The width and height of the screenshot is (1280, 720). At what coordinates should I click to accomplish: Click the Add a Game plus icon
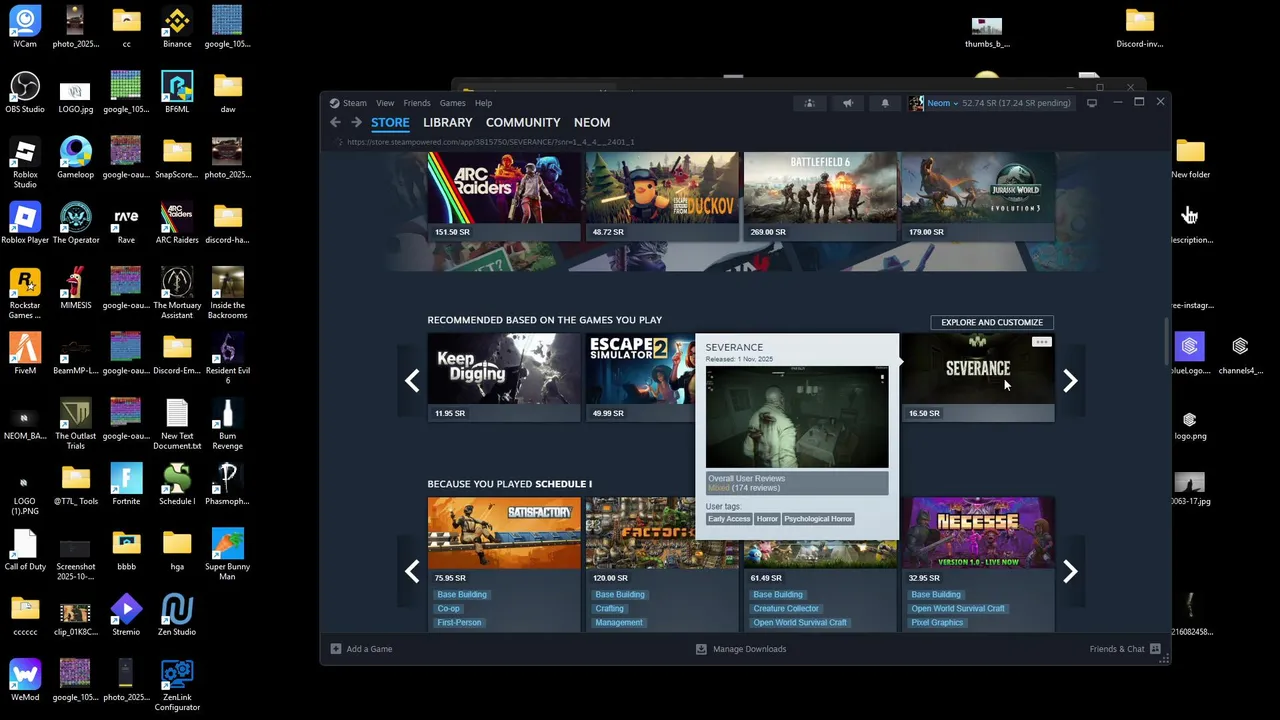coord(336,649)
